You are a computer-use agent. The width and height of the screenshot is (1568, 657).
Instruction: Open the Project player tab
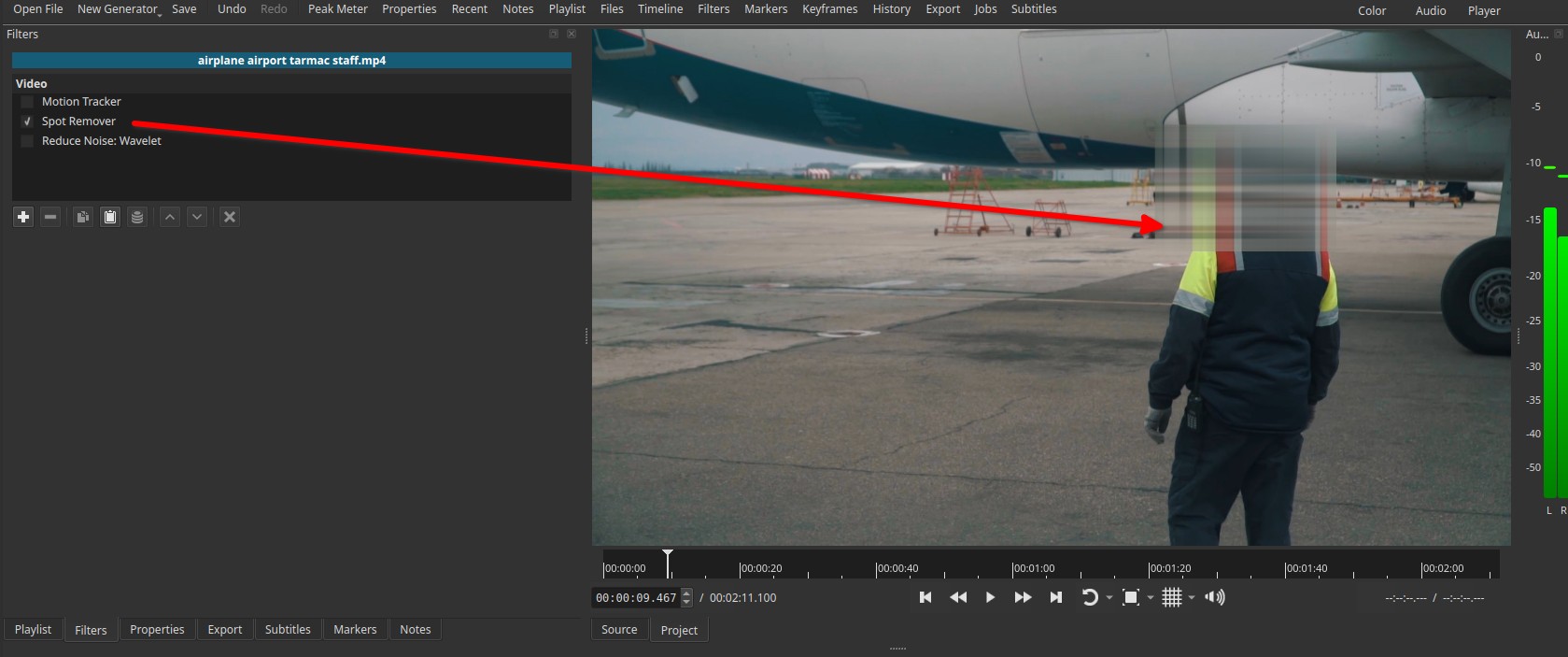679,631
